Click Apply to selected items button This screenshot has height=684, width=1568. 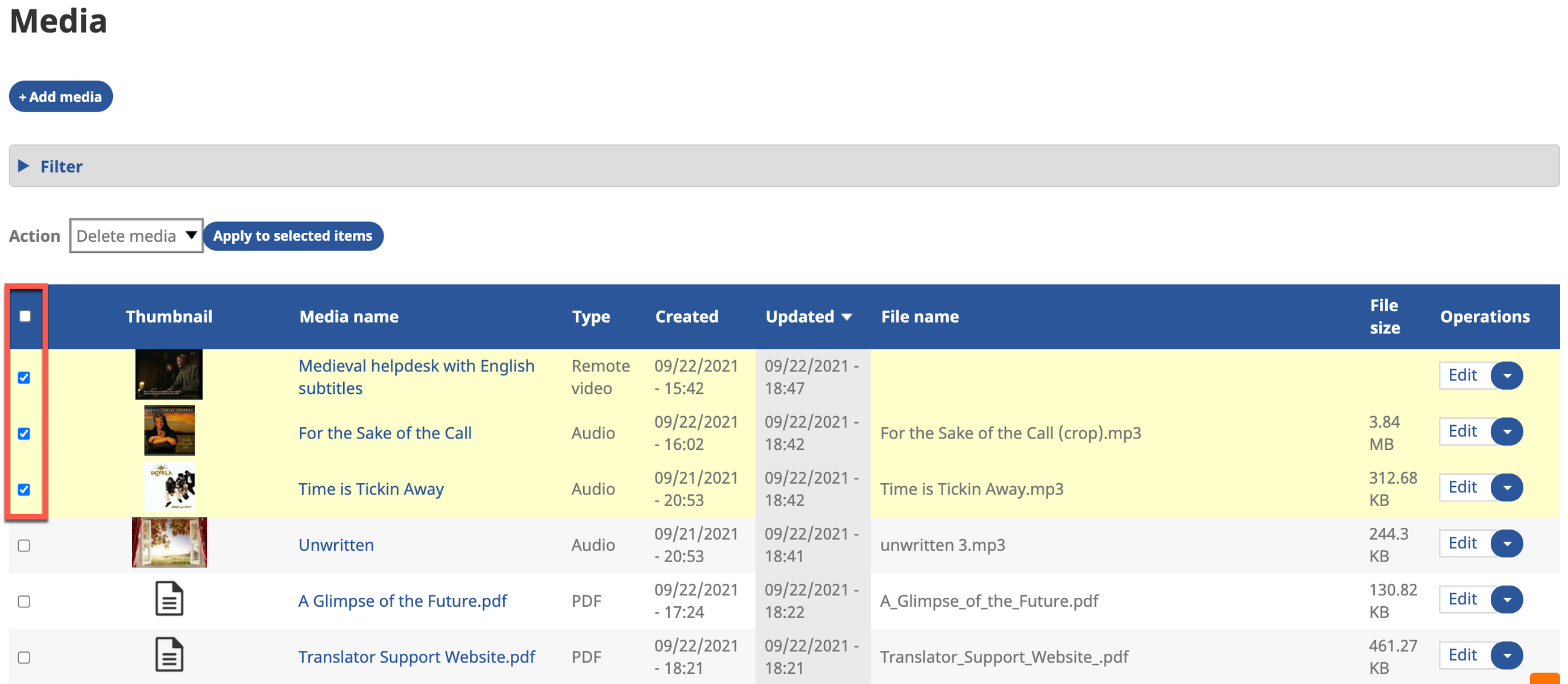[x=292, y=235]
